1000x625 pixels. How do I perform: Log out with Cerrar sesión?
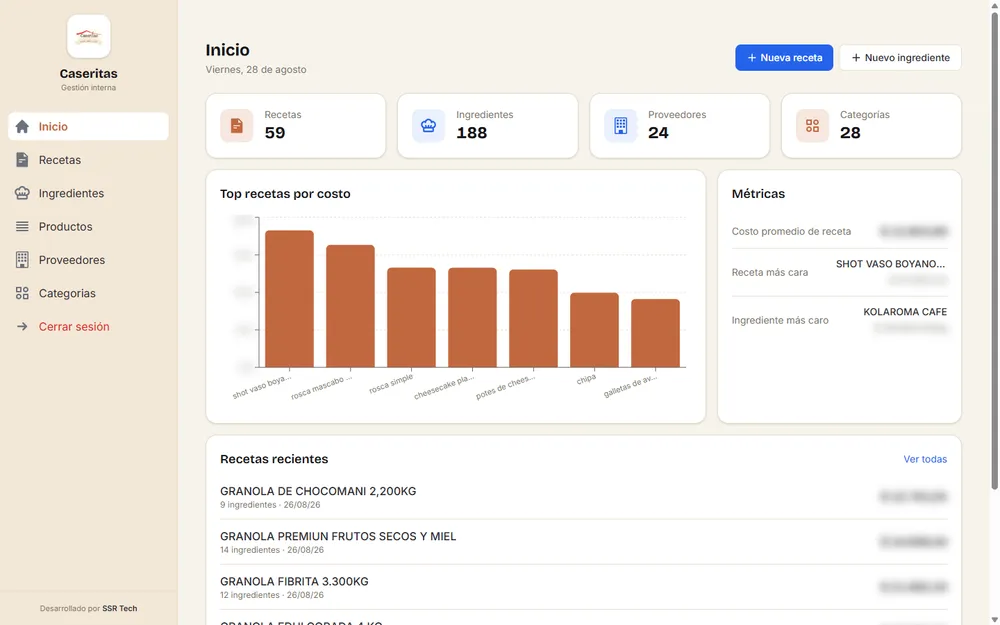89,327
